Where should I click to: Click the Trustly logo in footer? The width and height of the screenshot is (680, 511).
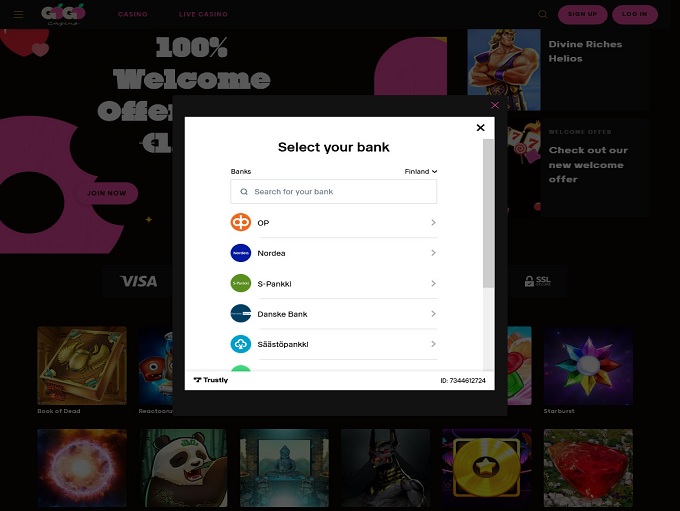click(x=211, y=380)
